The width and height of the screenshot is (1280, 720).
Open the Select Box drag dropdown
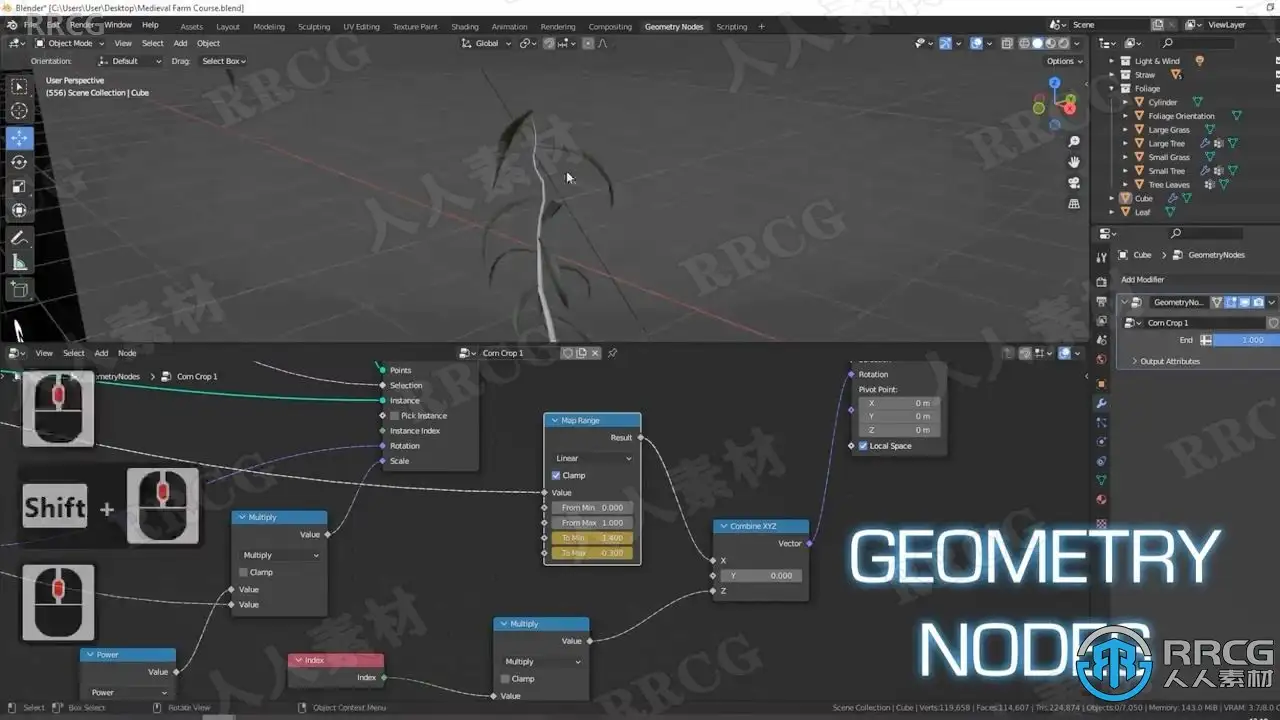(x=224, y=61)
